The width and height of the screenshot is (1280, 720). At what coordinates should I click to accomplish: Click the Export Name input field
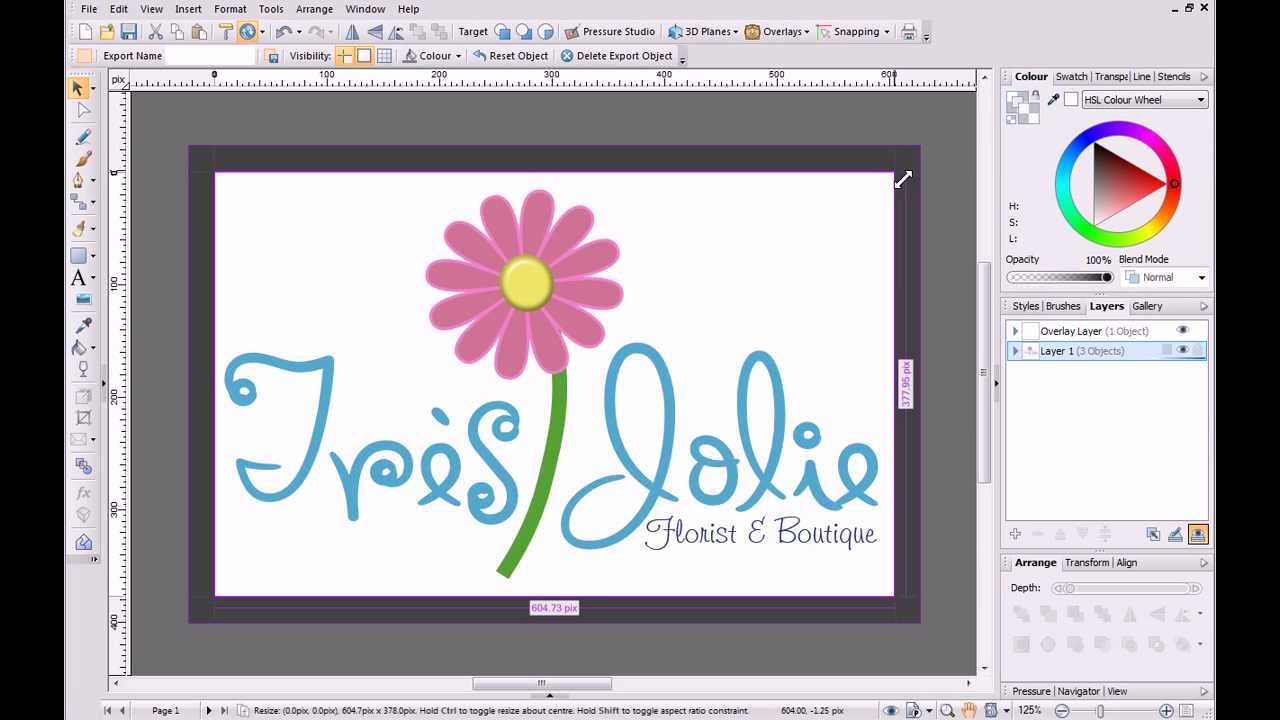(209, 56)
